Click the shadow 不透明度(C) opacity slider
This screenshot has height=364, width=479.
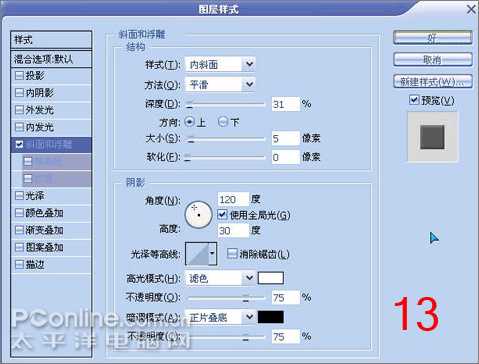coord(227,337)
